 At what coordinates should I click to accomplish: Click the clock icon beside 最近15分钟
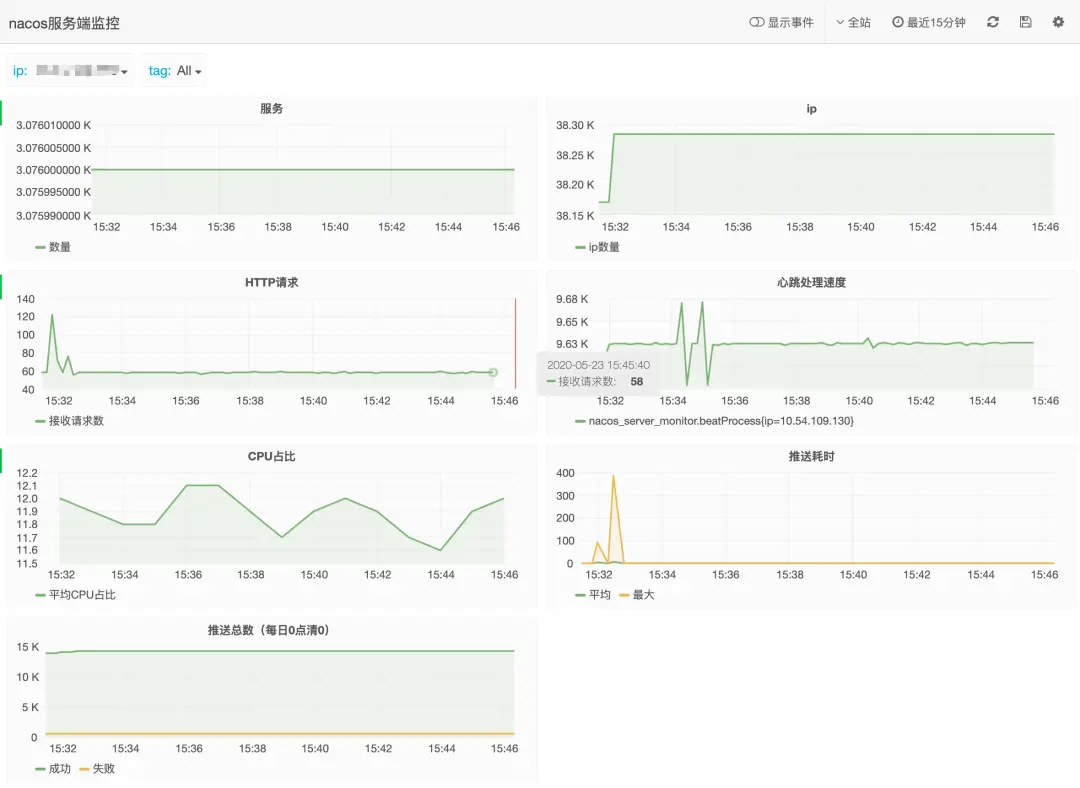point(897,22)
